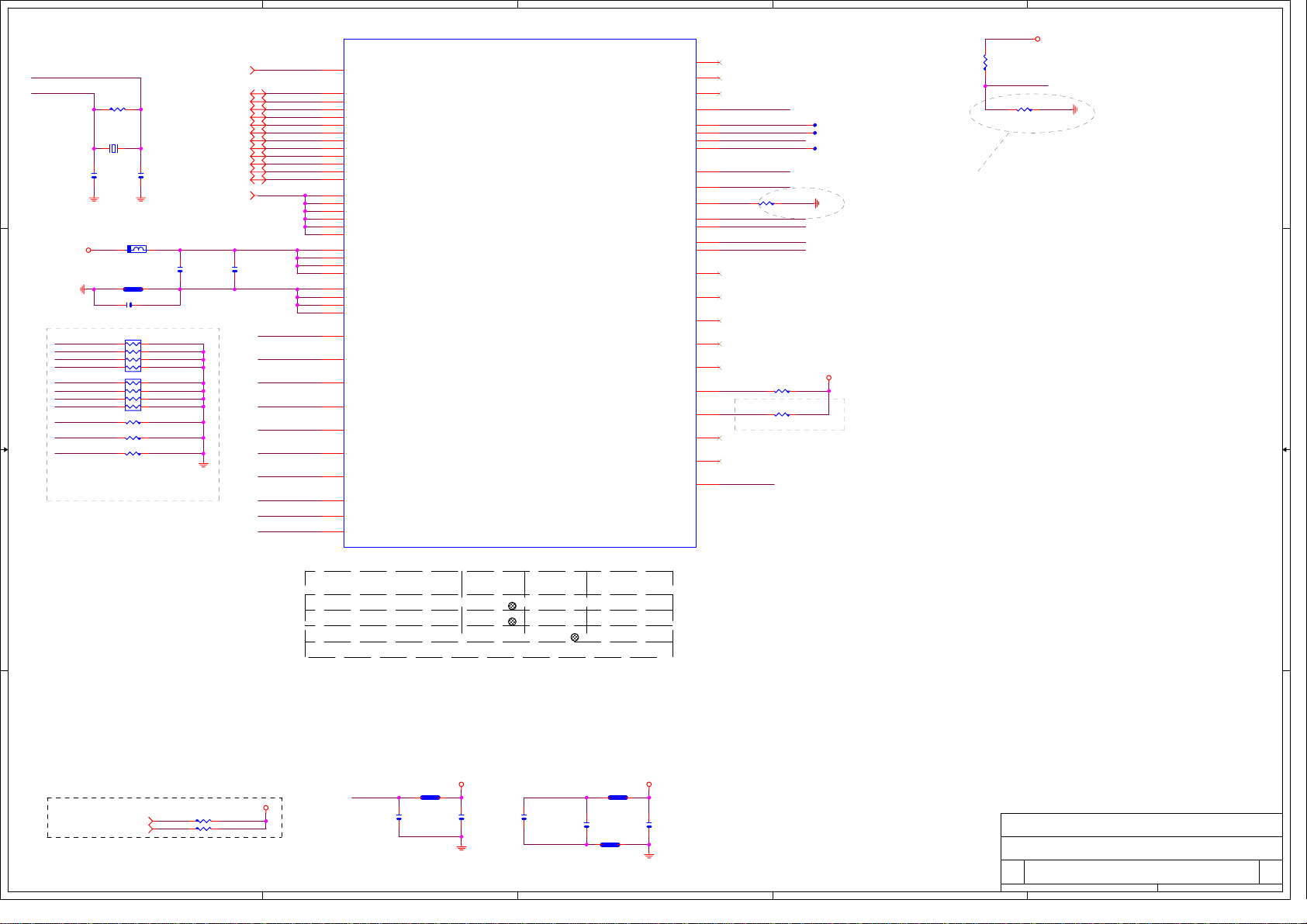Click the left border arrow marker of the sheet
Screen dimensions: 1307x924
click(5, 449)
